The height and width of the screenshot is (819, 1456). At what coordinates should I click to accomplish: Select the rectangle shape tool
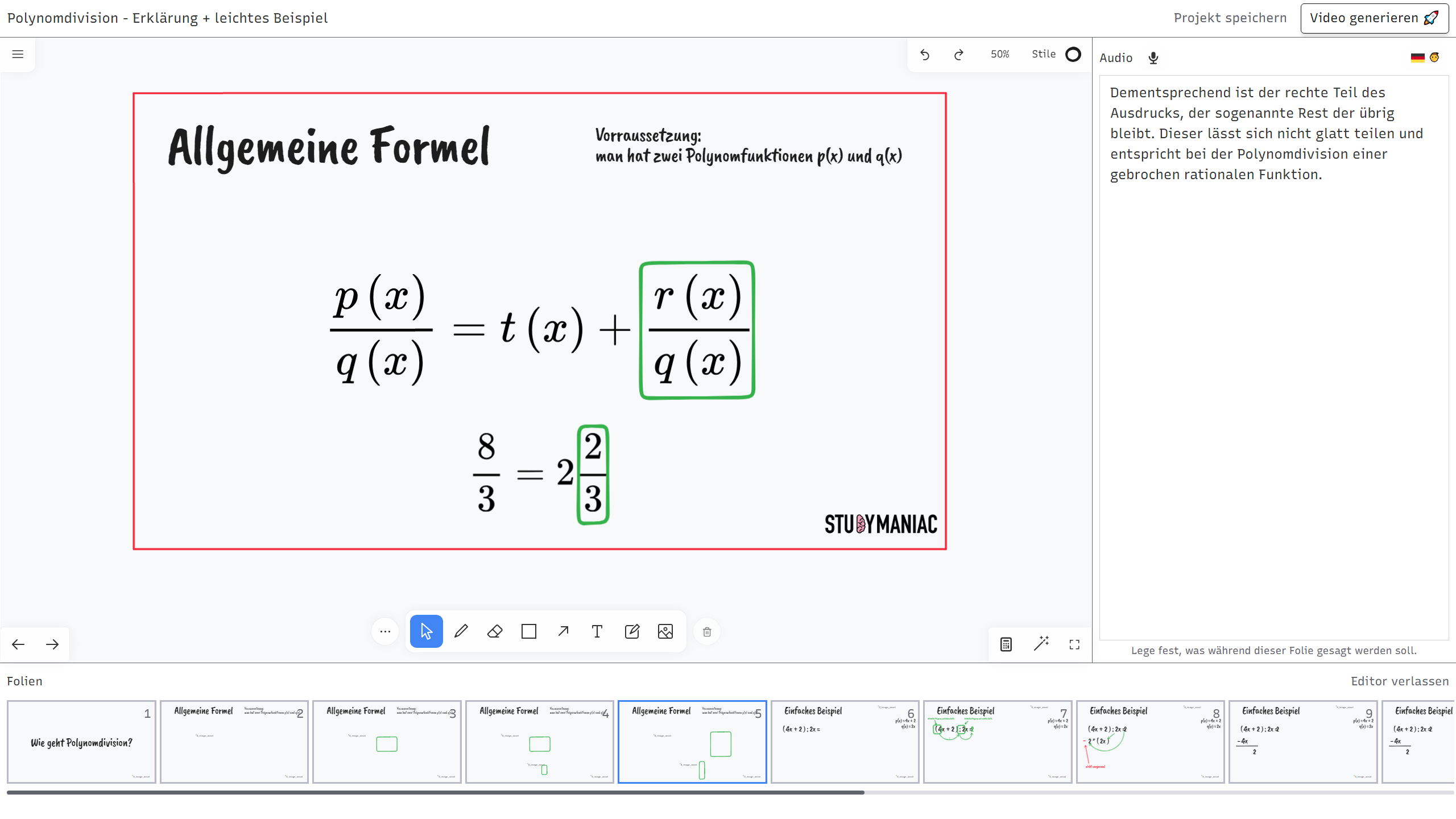point(529,631)
